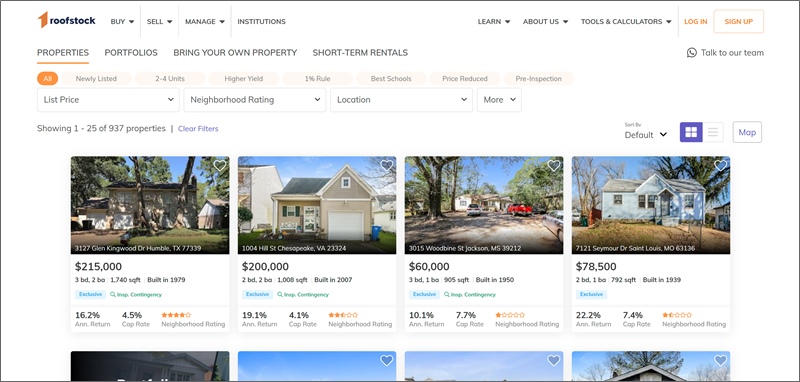Favorite the 7121 Seymour Dr Saint Louis listing
800x382 pixels.
click(720, 166)
